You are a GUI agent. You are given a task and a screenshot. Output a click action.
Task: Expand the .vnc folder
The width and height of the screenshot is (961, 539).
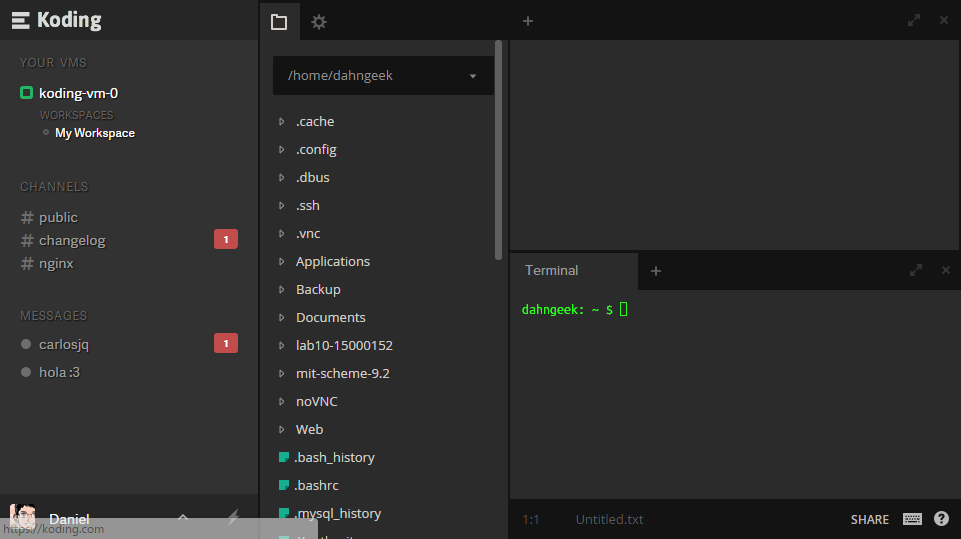[282, 234]
